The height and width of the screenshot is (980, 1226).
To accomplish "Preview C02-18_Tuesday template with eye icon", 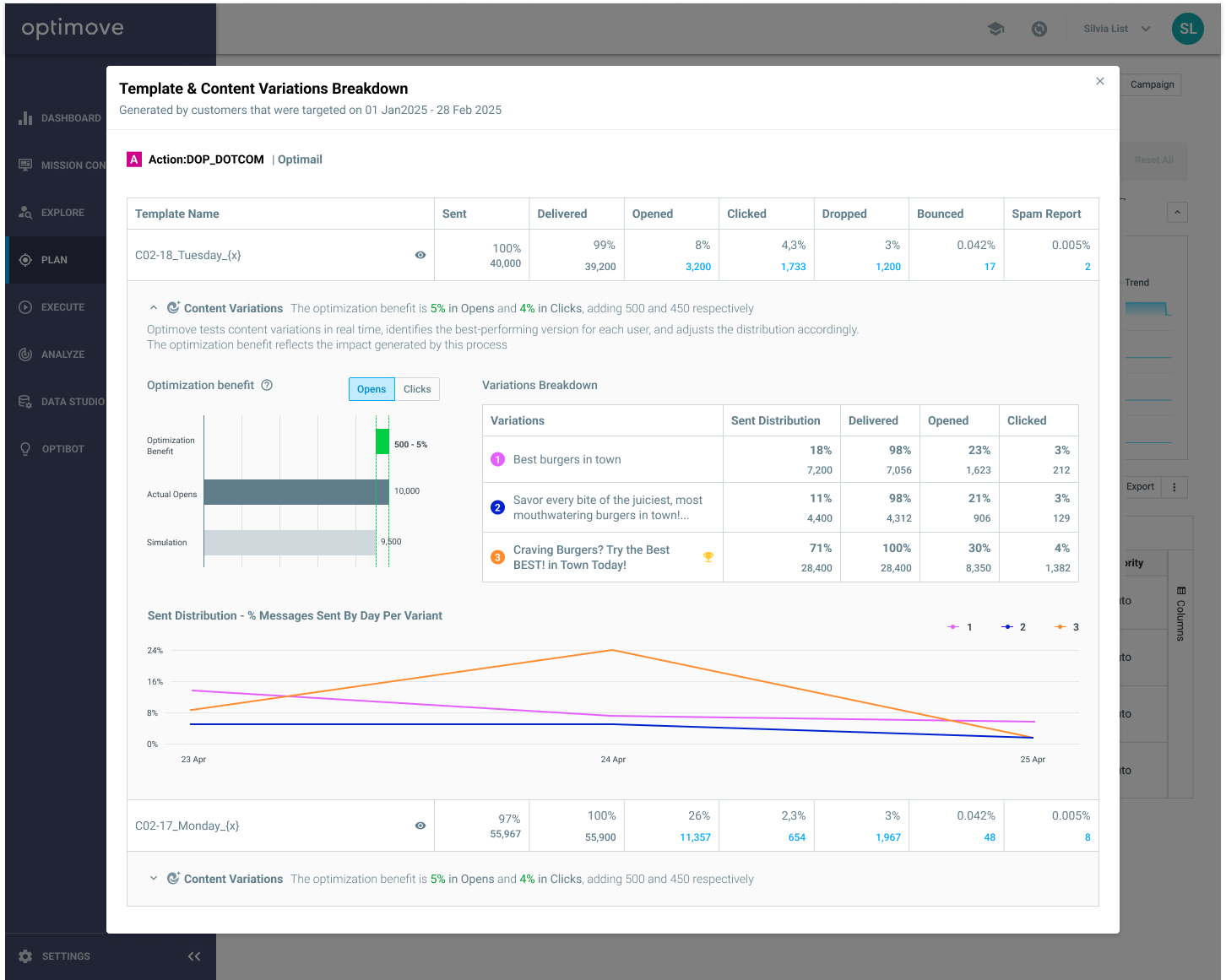I will click(x=420, y=255).
